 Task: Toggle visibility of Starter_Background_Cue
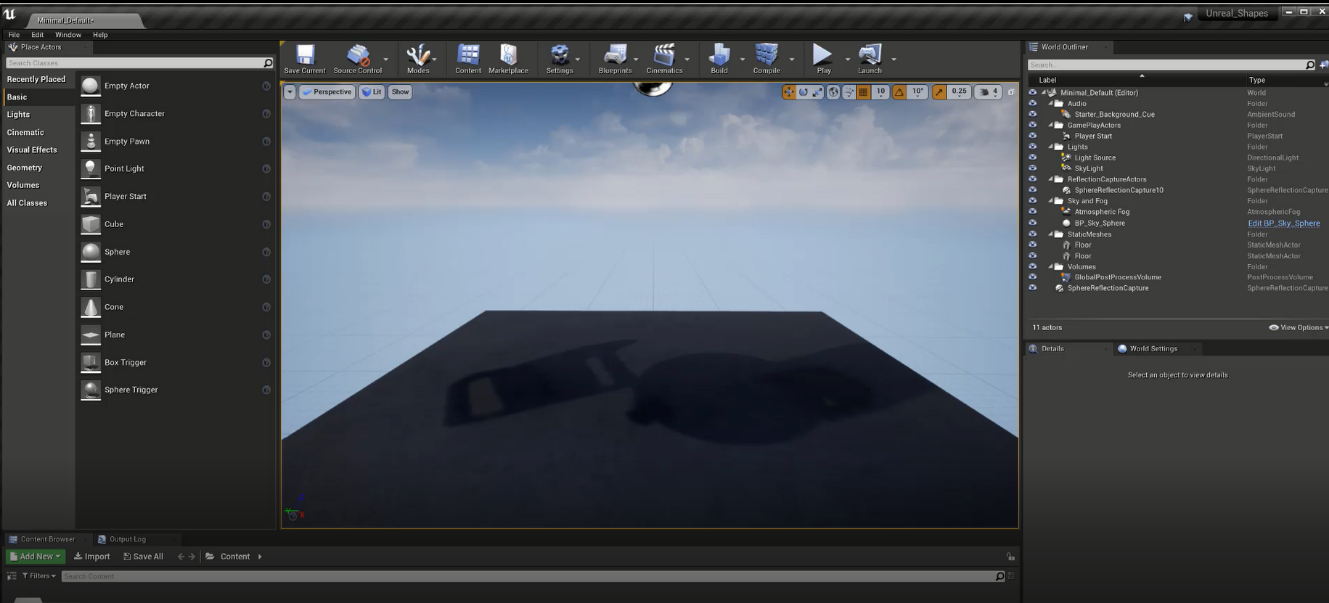(1032, 114)
